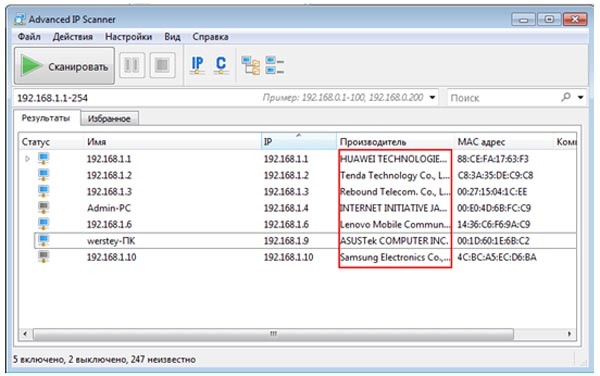
Task: Click the computer icon for 192.168.1.3
Action: 44,191
